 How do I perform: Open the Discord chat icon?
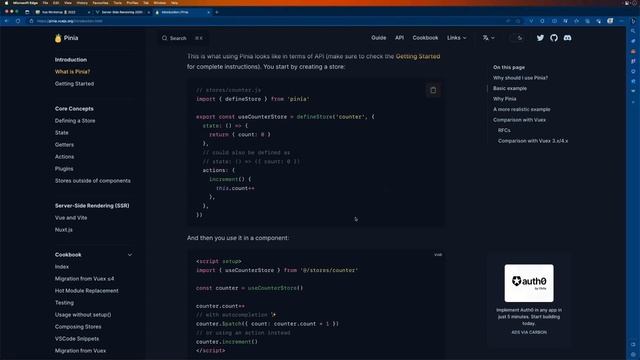[567, 38]
